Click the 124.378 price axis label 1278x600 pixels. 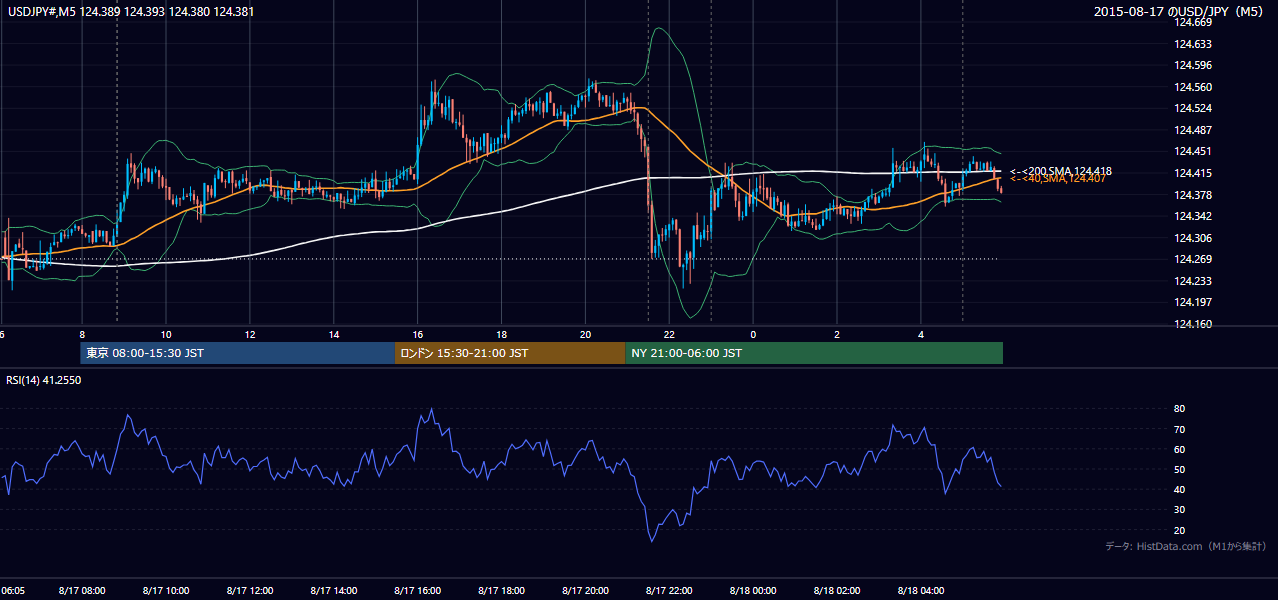[1193, 195]
